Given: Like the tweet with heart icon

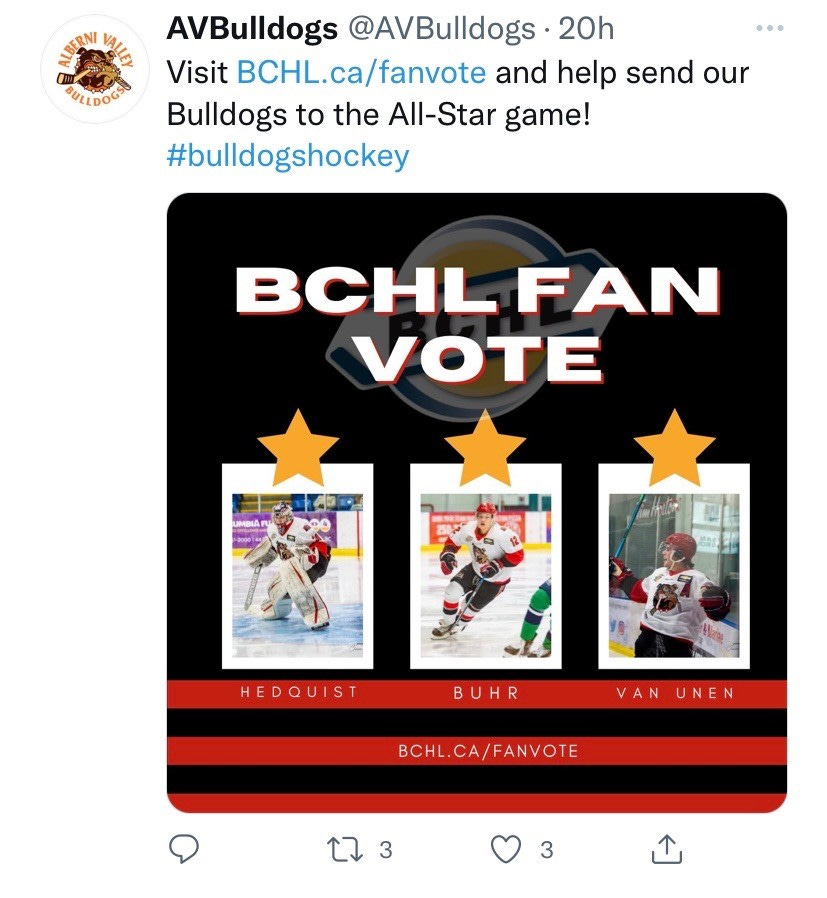Looking at the screenshot, I should [506, 849].
